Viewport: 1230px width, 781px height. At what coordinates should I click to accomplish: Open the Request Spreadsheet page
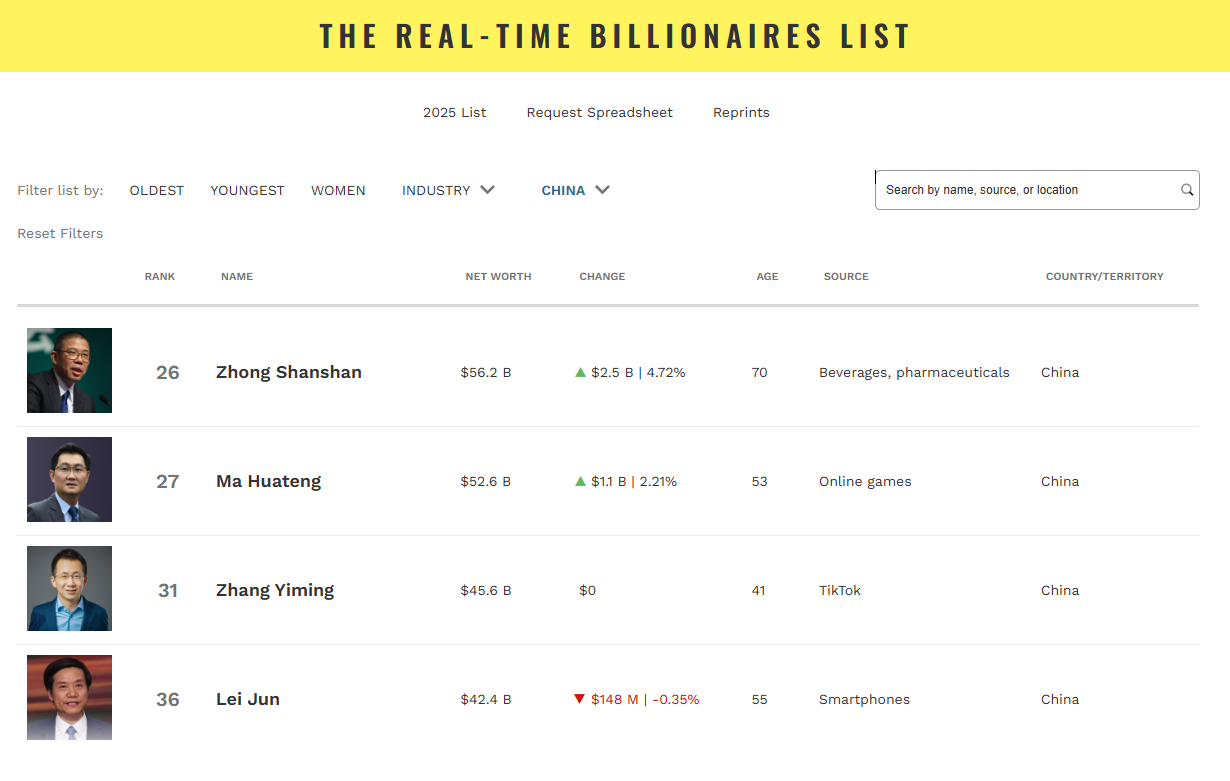click(x=600, y=112)
